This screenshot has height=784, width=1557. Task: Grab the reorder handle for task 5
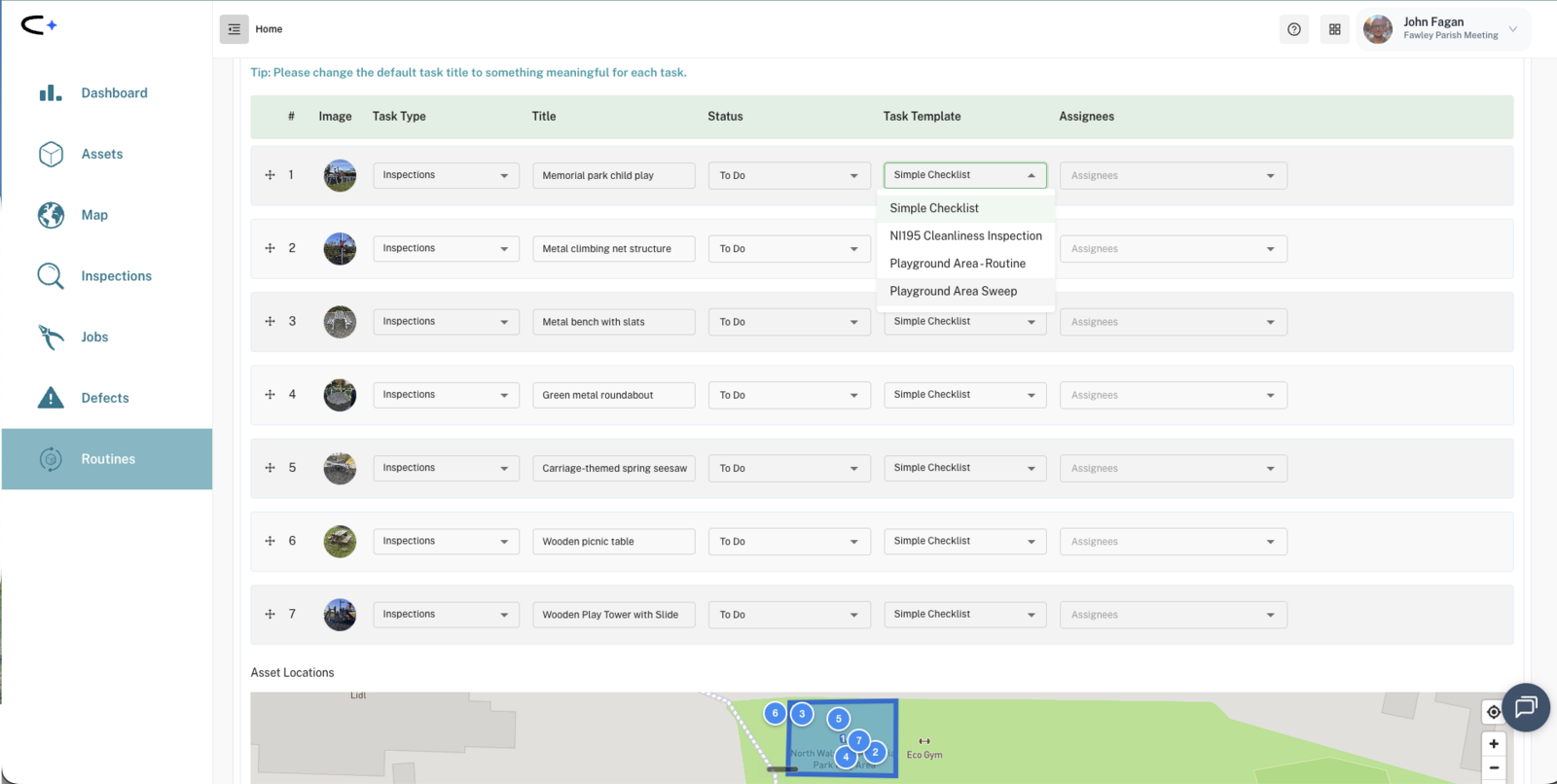pos(270,467)
